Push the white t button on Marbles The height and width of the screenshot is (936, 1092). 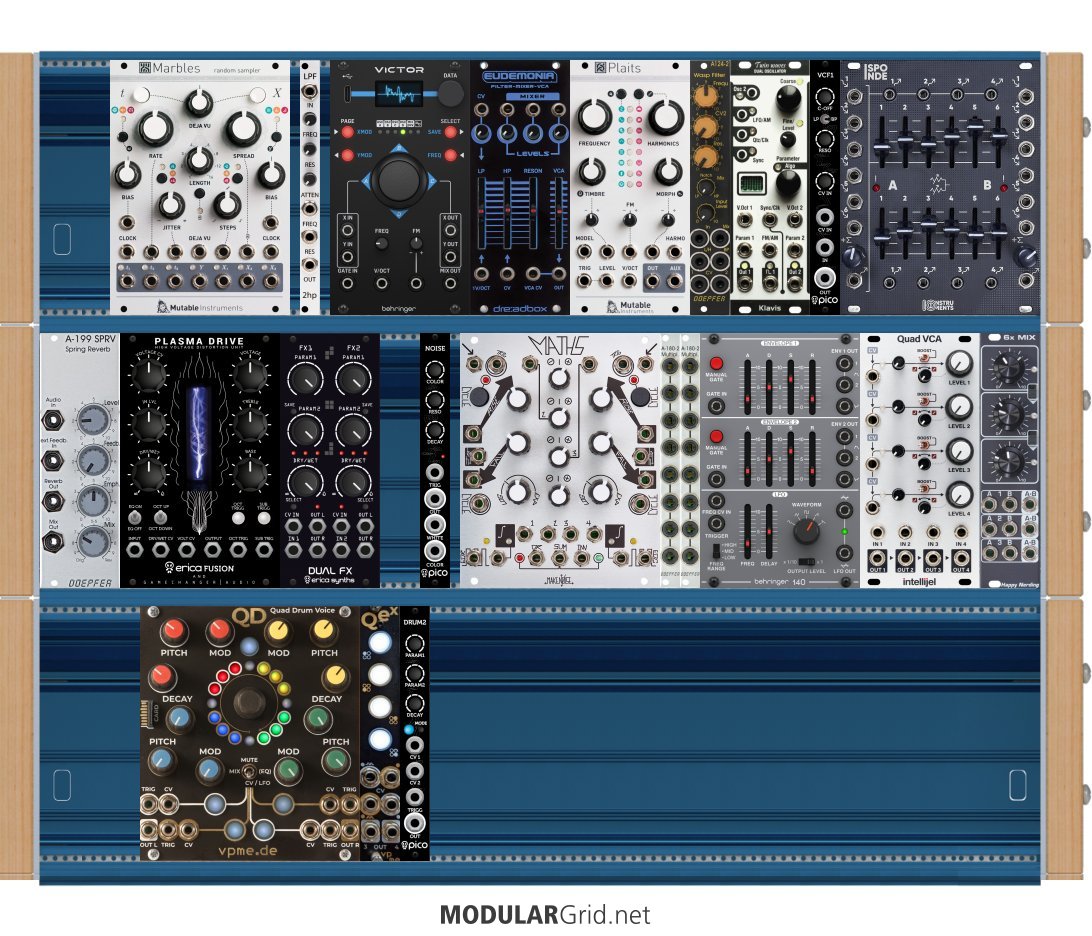pos(141,94)
